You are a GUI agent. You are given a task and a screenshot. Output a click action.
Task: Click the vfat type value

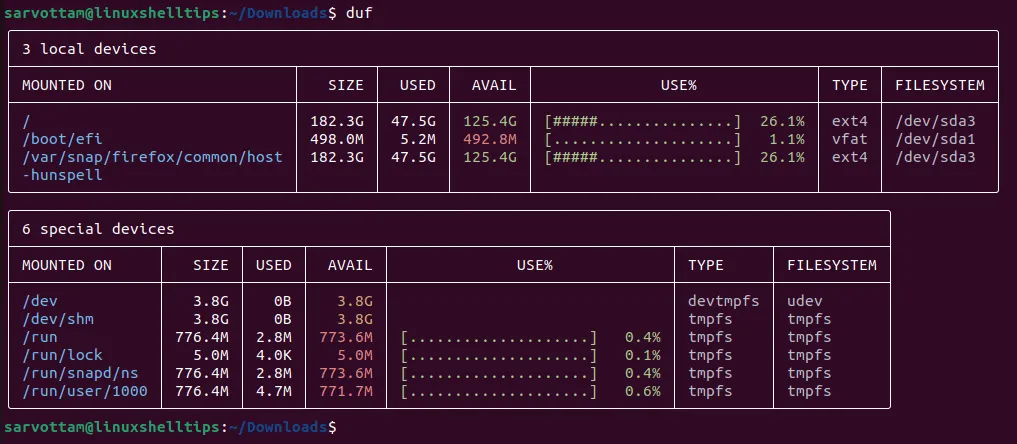(849, 139)
